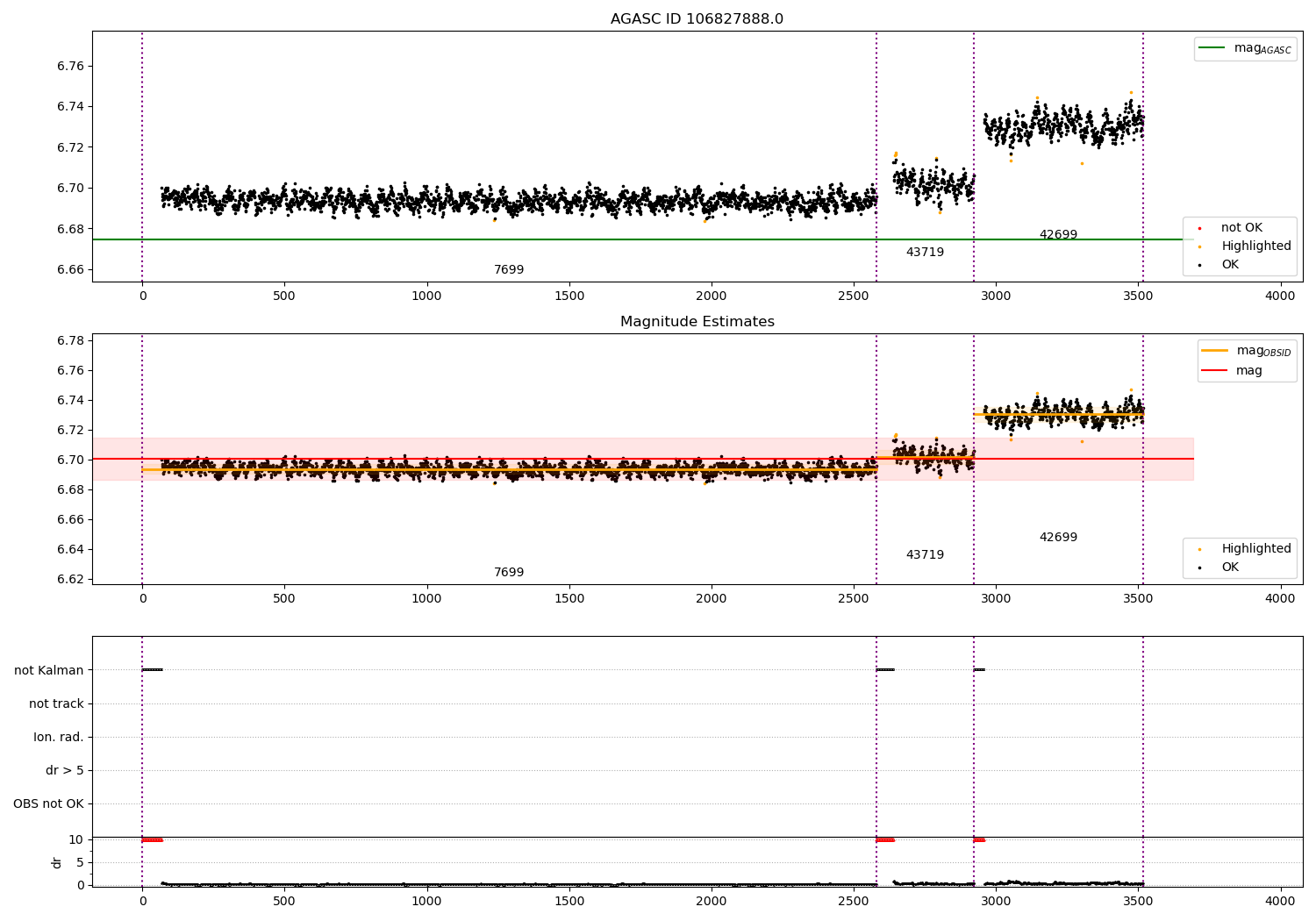Click the 43719 obsid label in Magnitude Estimates plot
Viewport: 1316px width, 921px height.
click(x=925, y=555)
